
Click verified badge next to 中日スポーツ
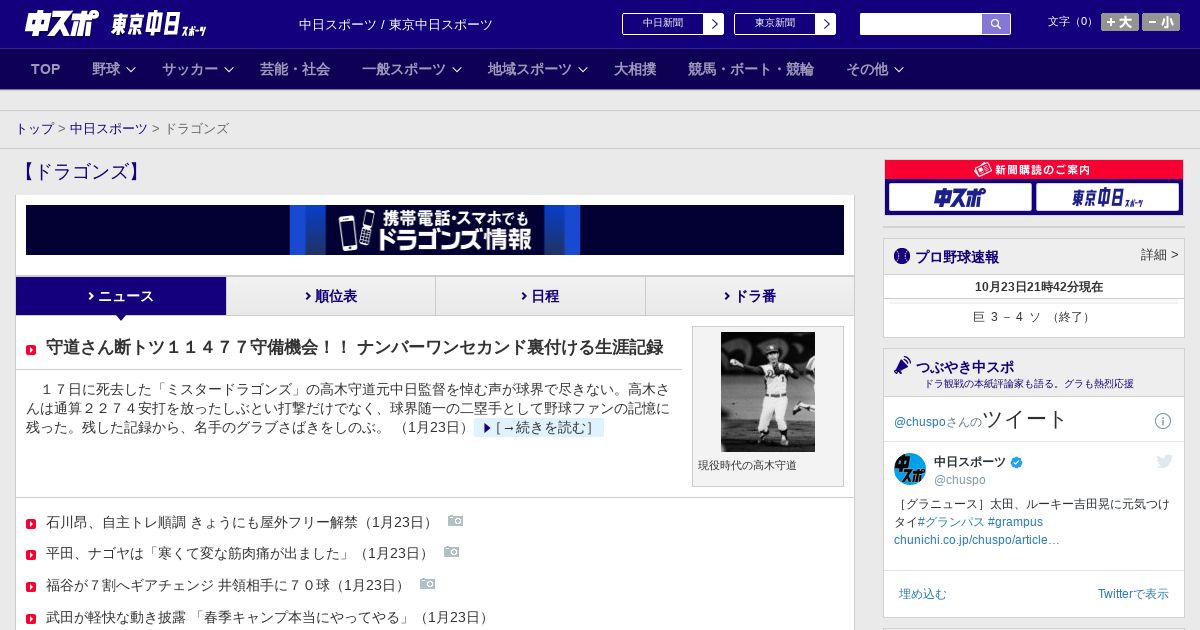tap(1017, 462)
